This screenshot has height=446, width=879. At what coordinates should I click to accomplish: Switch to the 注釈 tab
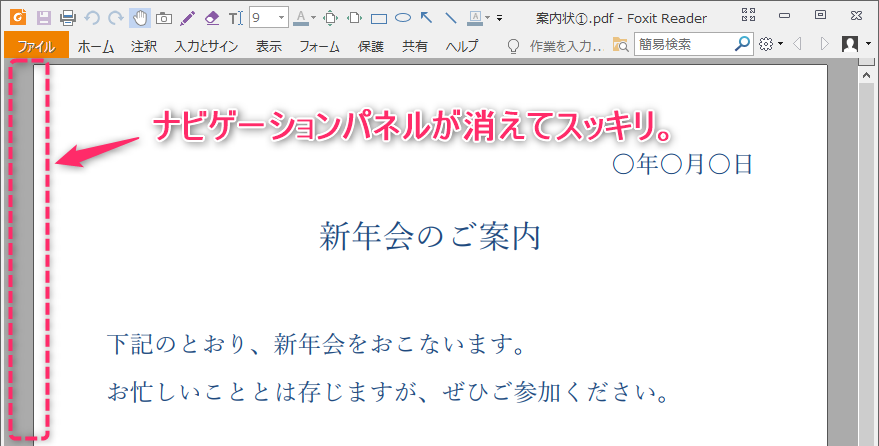(x=144, y=46)
